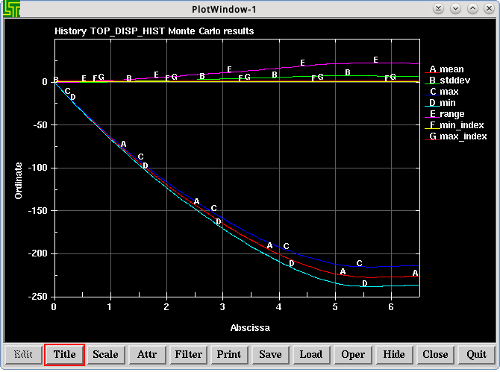The height and width of the screenshot is (372, 500).
Task: Click the 1 abscissa tick label
Action: click(110, 306)
